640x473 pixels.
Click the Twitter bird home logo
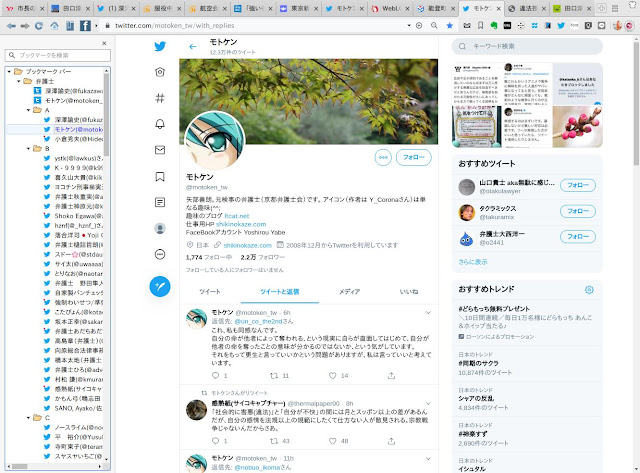pos(160,46)
